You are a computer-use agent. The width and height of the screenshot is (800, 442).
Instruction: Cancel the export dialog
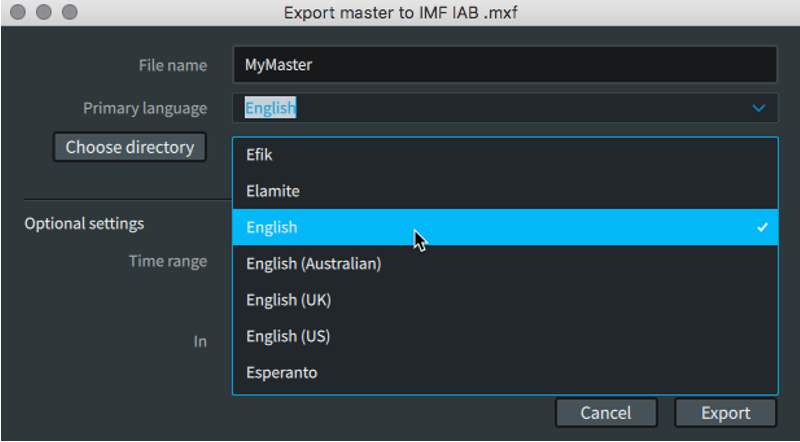(606, 412)
